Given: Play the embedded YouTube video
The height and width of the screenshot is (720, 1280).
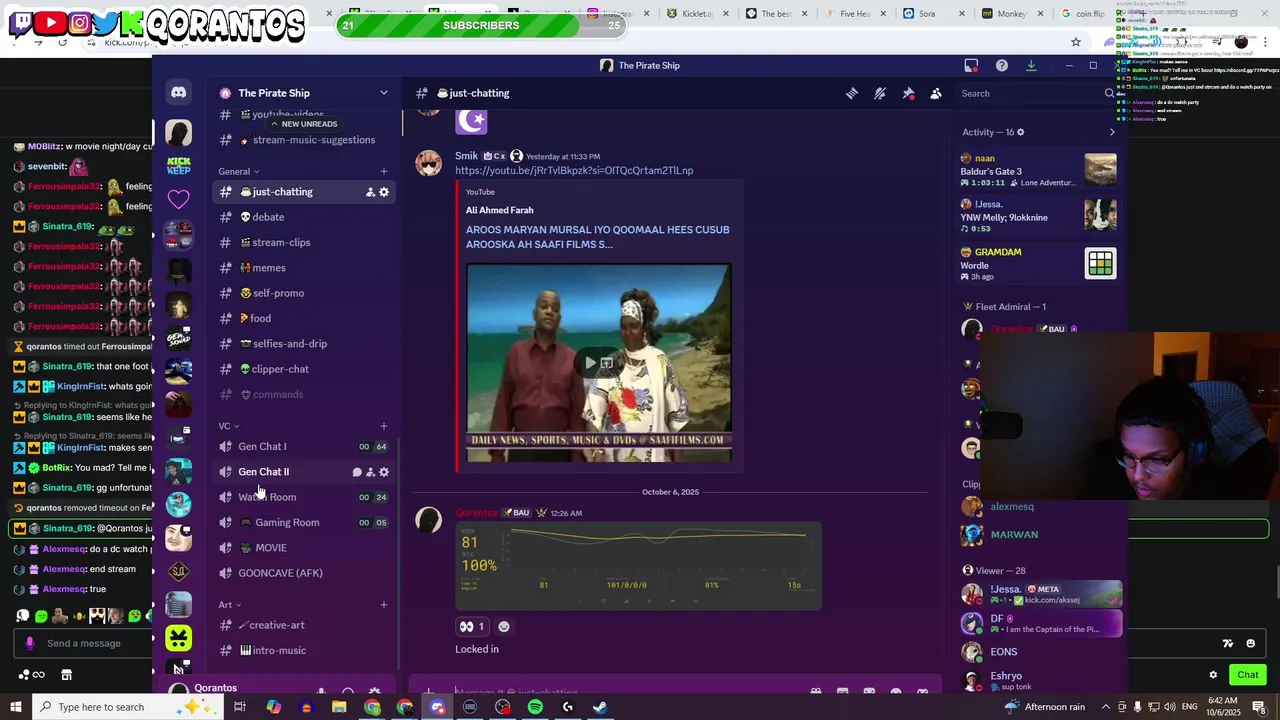Looking at the screenshot, I should click(x=589, y=363).
